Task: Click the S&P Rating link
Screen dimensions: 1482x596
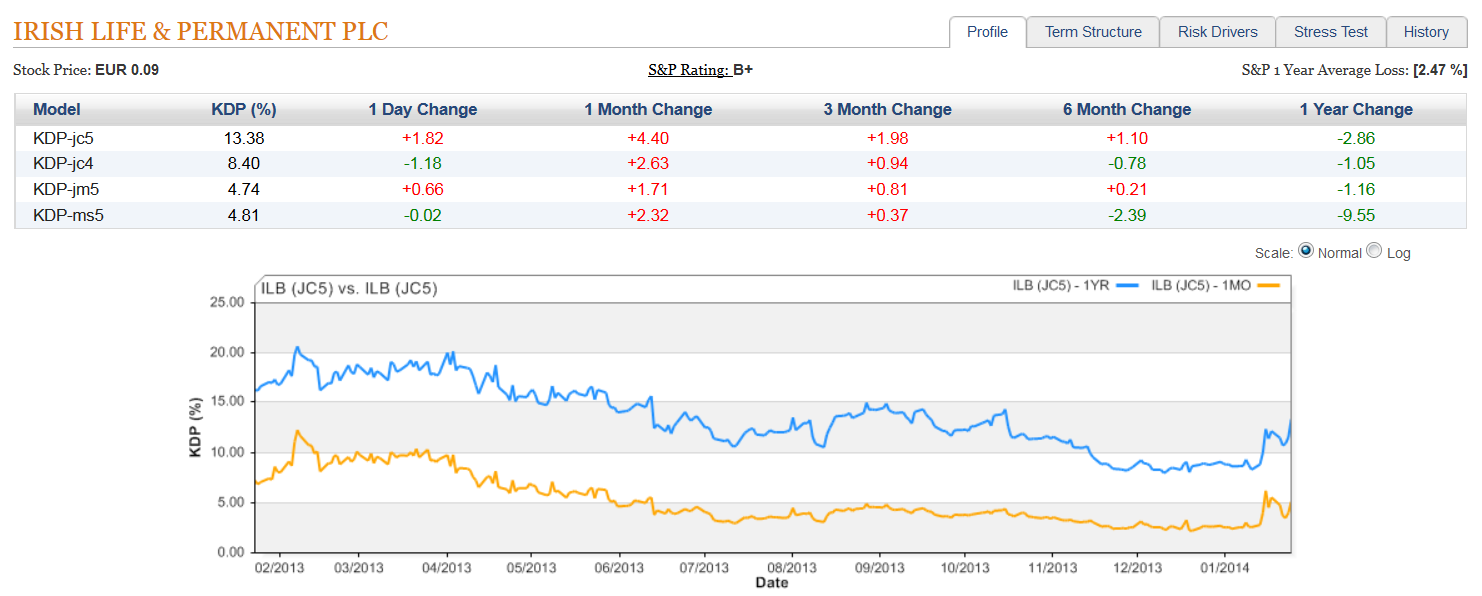Action: tap(688, 70)
